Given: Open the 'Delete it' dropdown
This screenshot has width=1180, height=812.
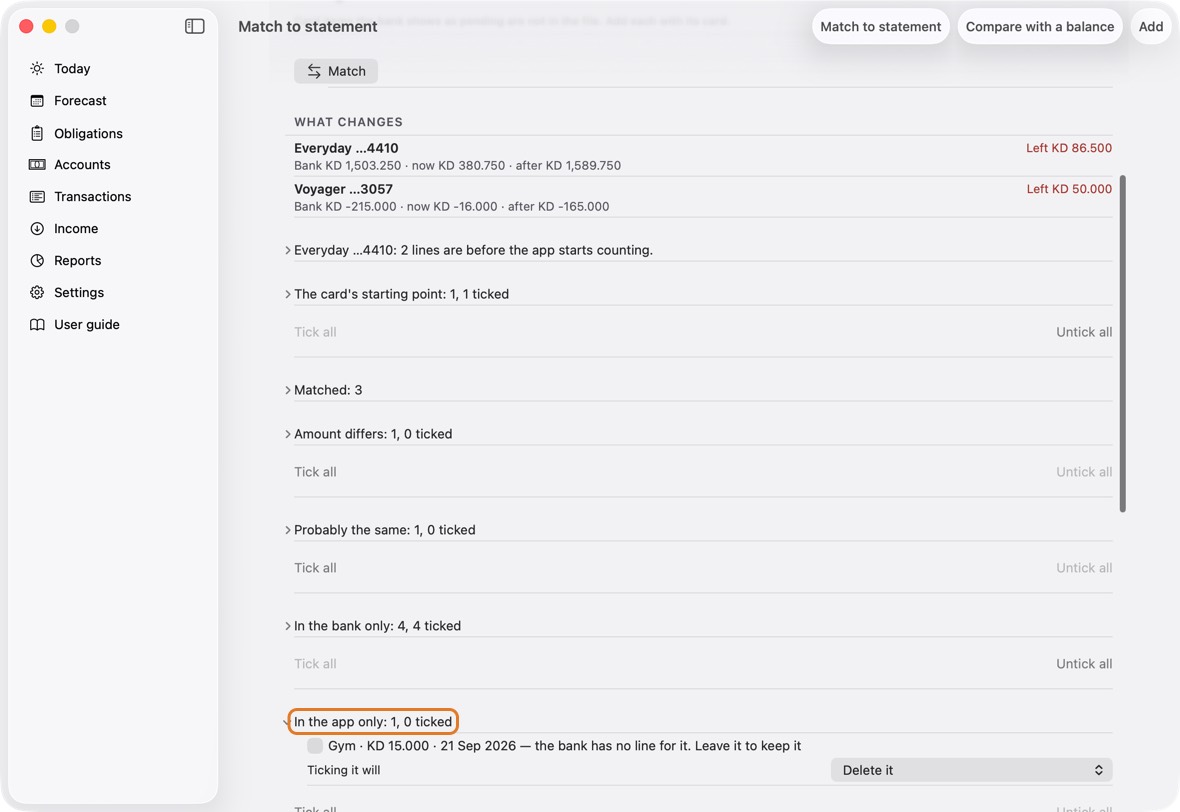Looking at the screenshot, I should (x=972, y=770).
